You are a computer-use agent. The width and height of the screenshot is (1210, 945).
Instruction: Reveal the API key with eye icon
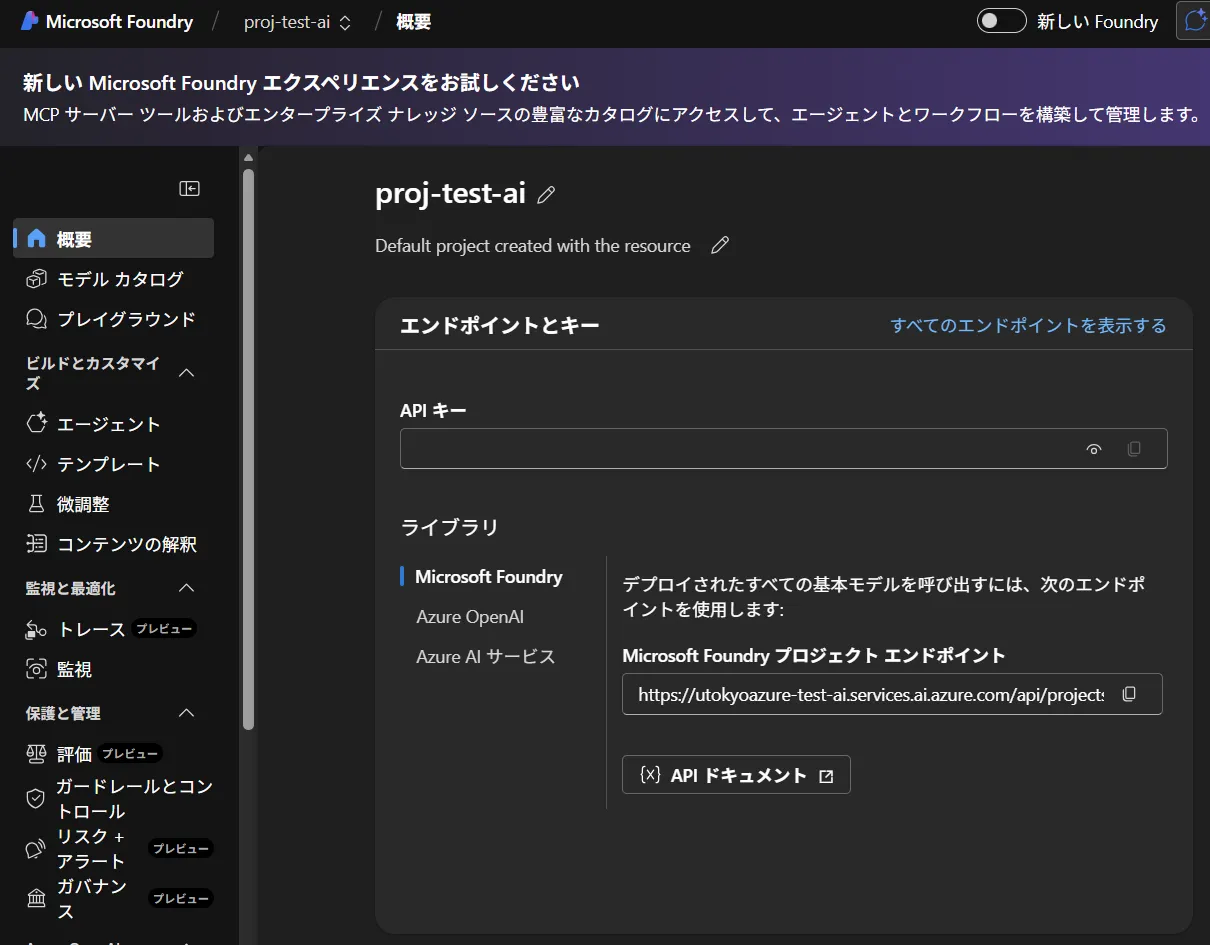[x=1093, y=449]
